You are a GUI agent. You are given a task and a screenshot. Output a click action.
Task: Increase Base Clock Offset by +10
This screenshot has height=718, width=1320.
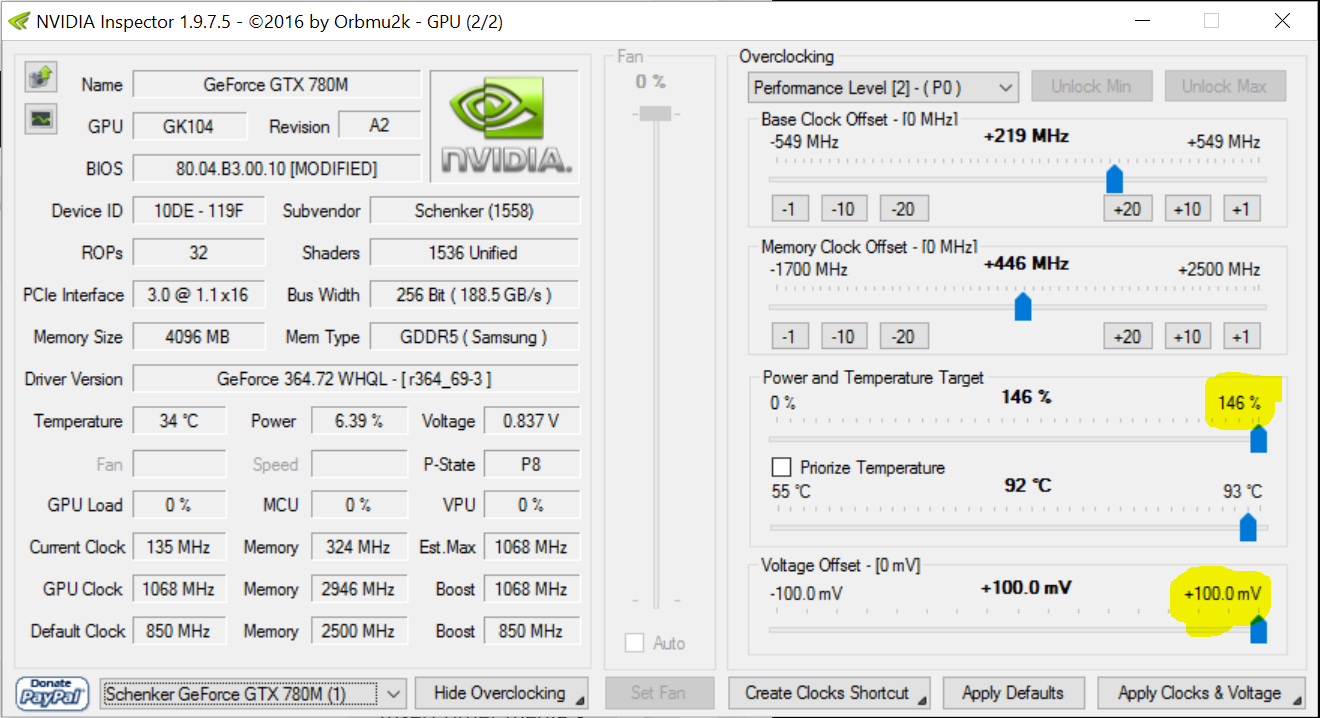point(1187,208)
